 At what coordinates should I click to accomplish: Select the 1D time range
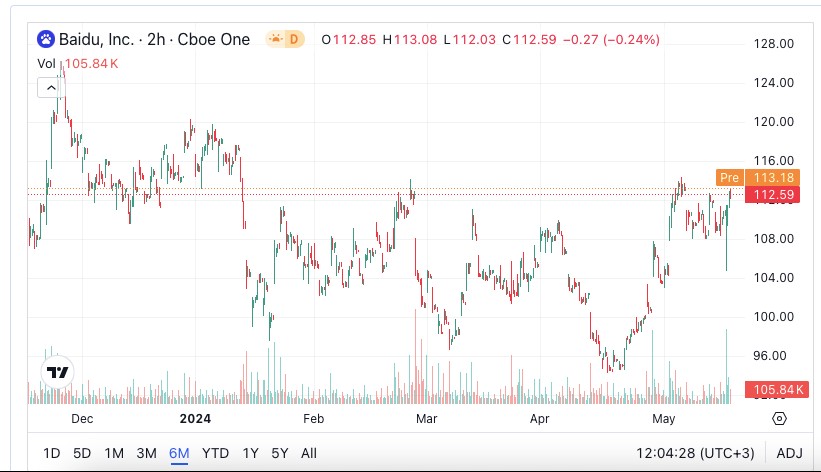tap(51, 453)
